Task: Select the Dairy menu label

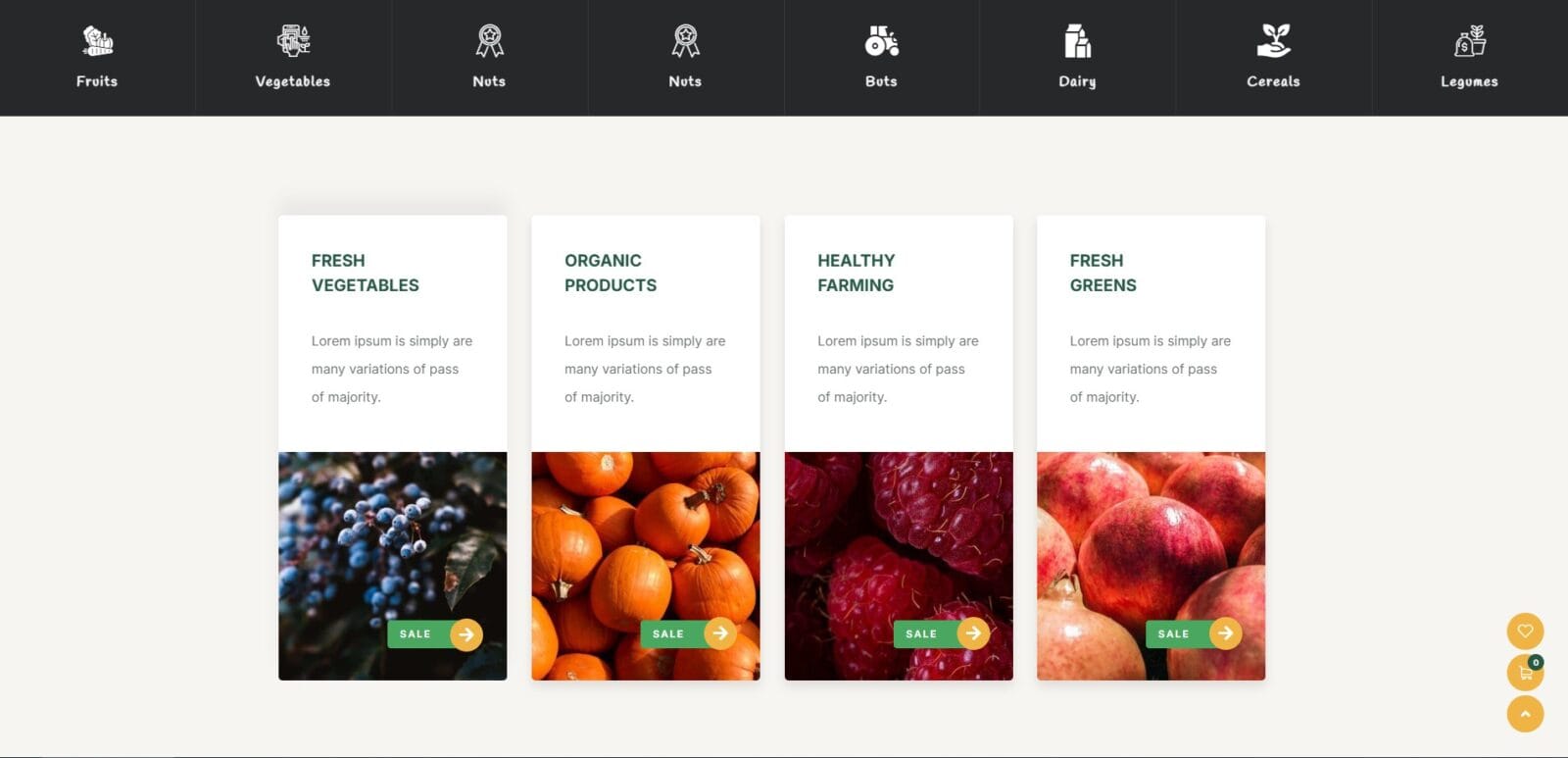Action: [x=1077, y=81]
